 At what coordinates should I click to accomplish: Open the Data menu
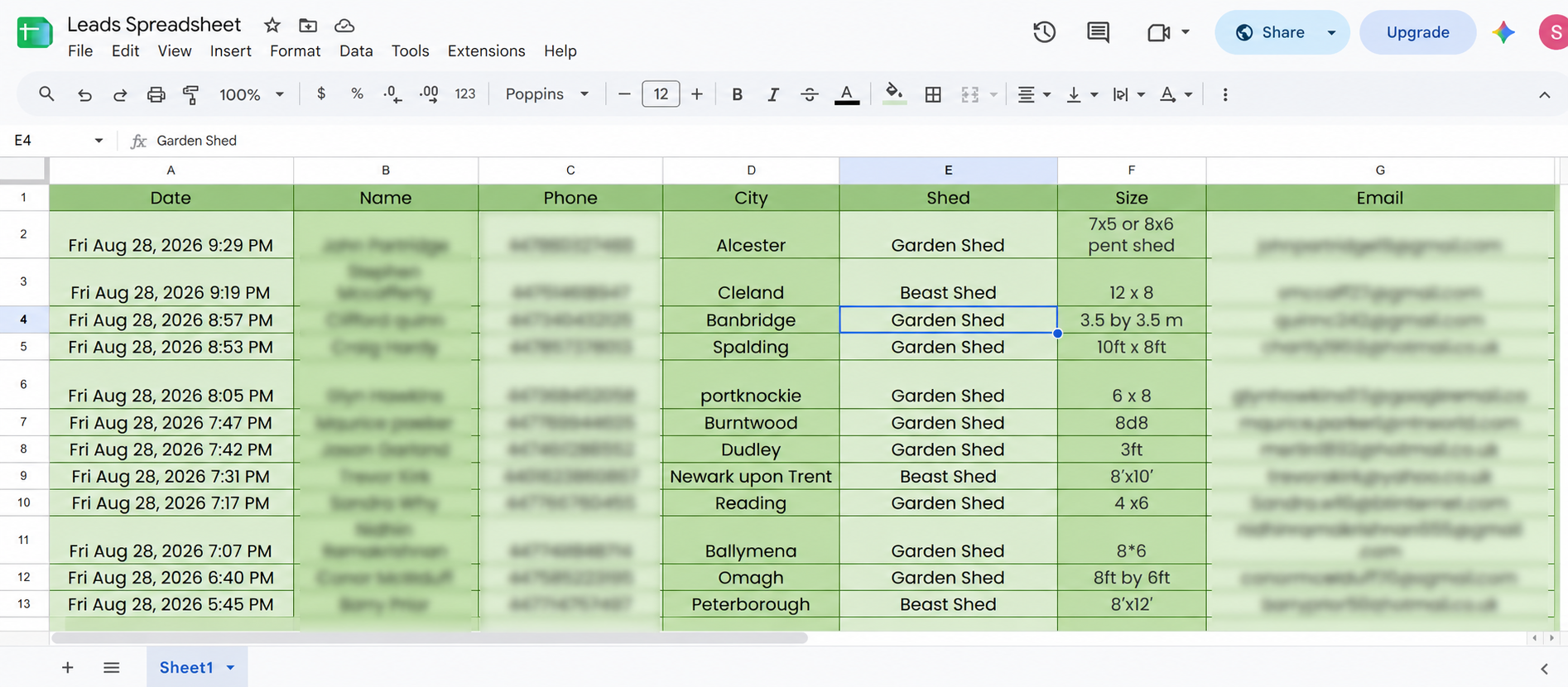[356, 50]
